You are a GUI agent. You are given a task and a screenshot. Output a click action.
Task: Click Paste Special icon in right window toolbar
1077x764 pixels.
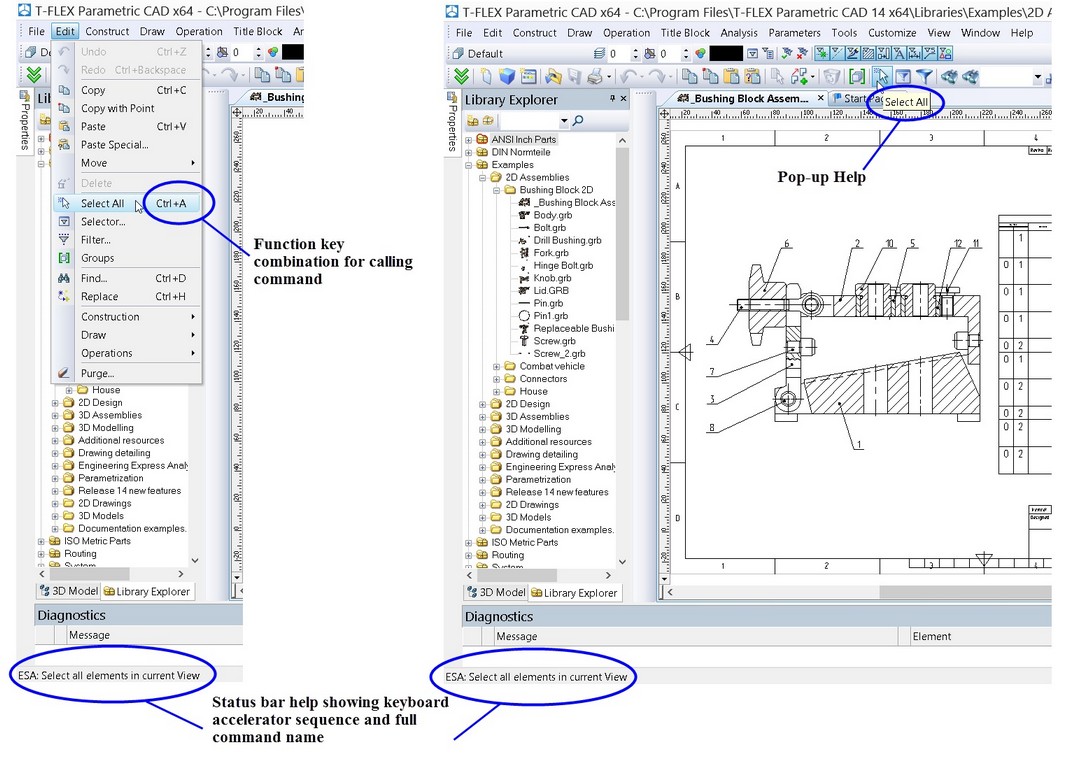pyautogui.click(x=753, y=76)
